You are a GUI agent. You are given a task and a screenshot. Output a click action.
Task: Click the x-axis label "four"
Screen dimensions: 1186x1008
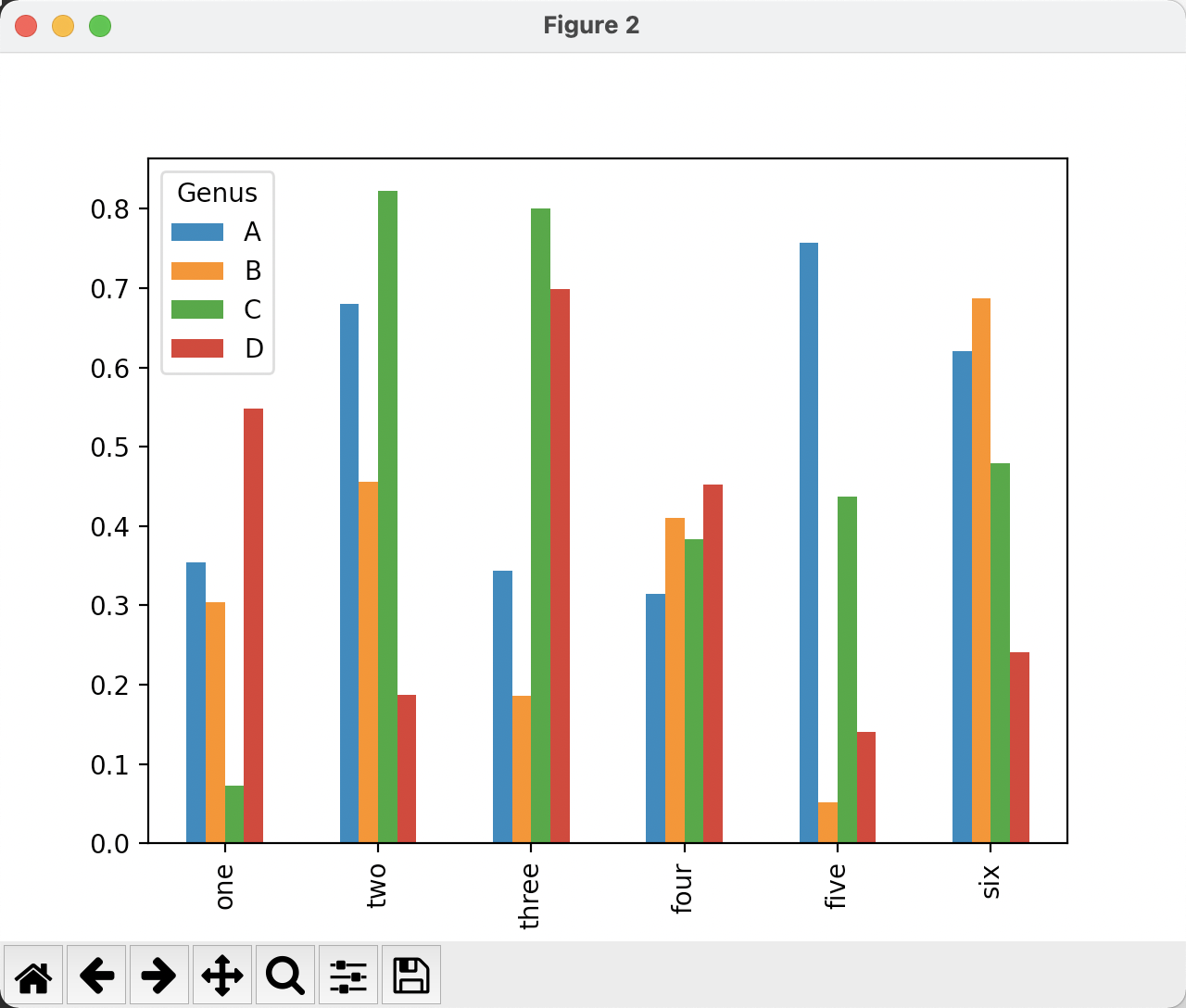click(x=682, y=888)
